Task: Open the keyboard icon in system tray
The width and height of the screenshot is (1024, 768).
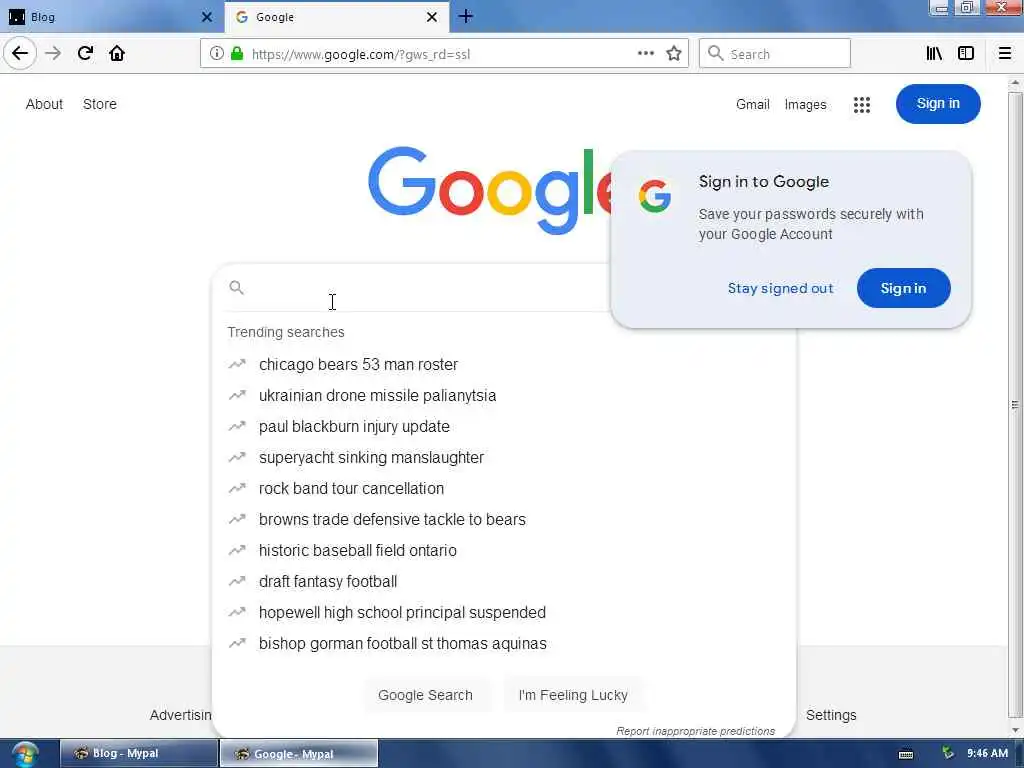Action: [906, 754]
